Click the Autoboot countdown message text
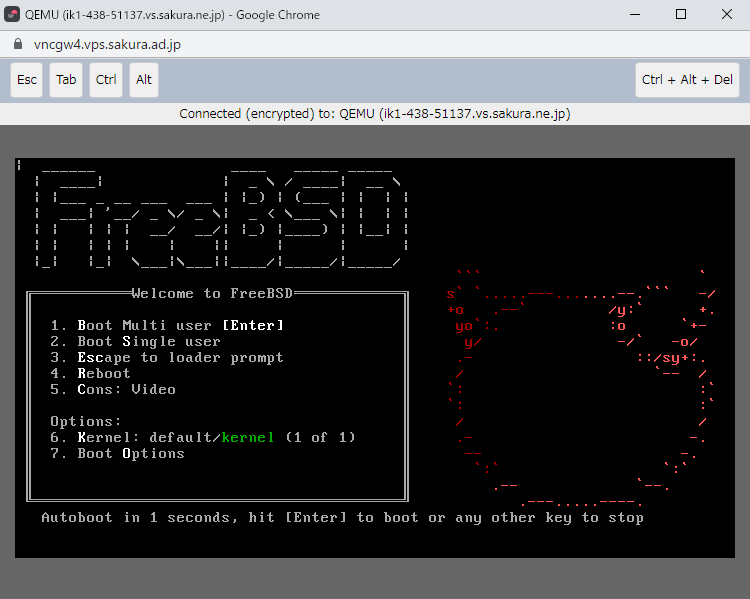 pyautogui.click(x=342, y=517)
